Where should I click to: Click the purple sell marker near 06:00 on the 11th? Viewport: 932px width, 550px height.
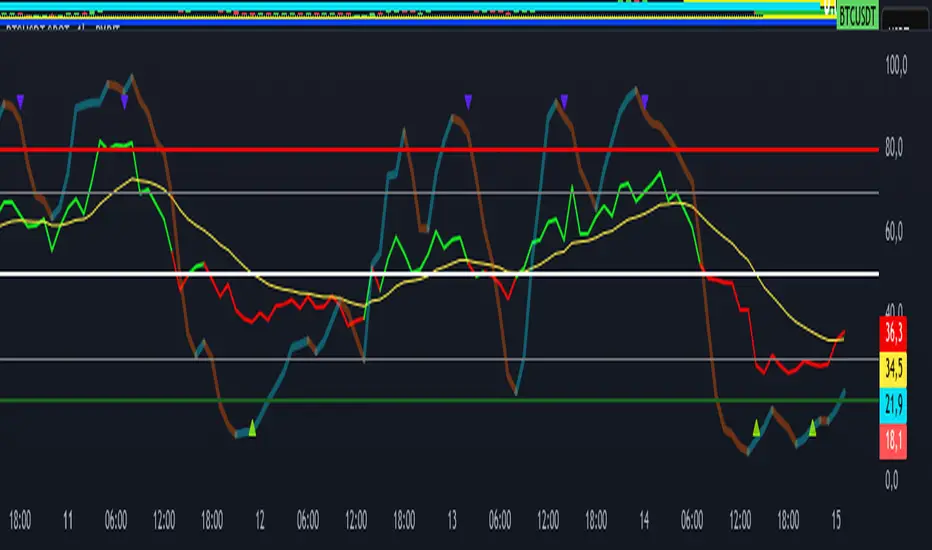(x=124, y=101)
